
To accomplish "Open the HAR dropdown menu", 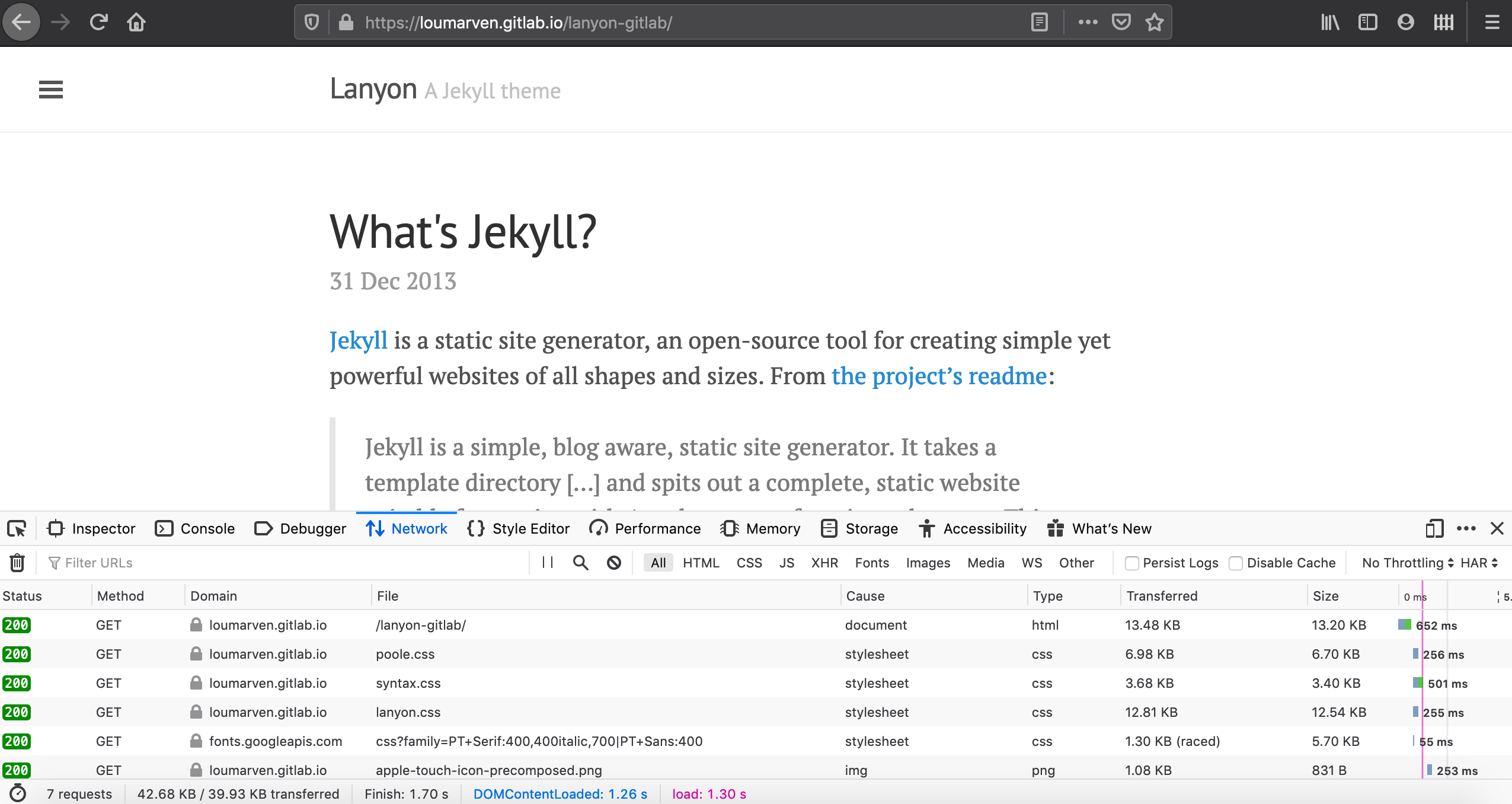I will click(1479, 563).
